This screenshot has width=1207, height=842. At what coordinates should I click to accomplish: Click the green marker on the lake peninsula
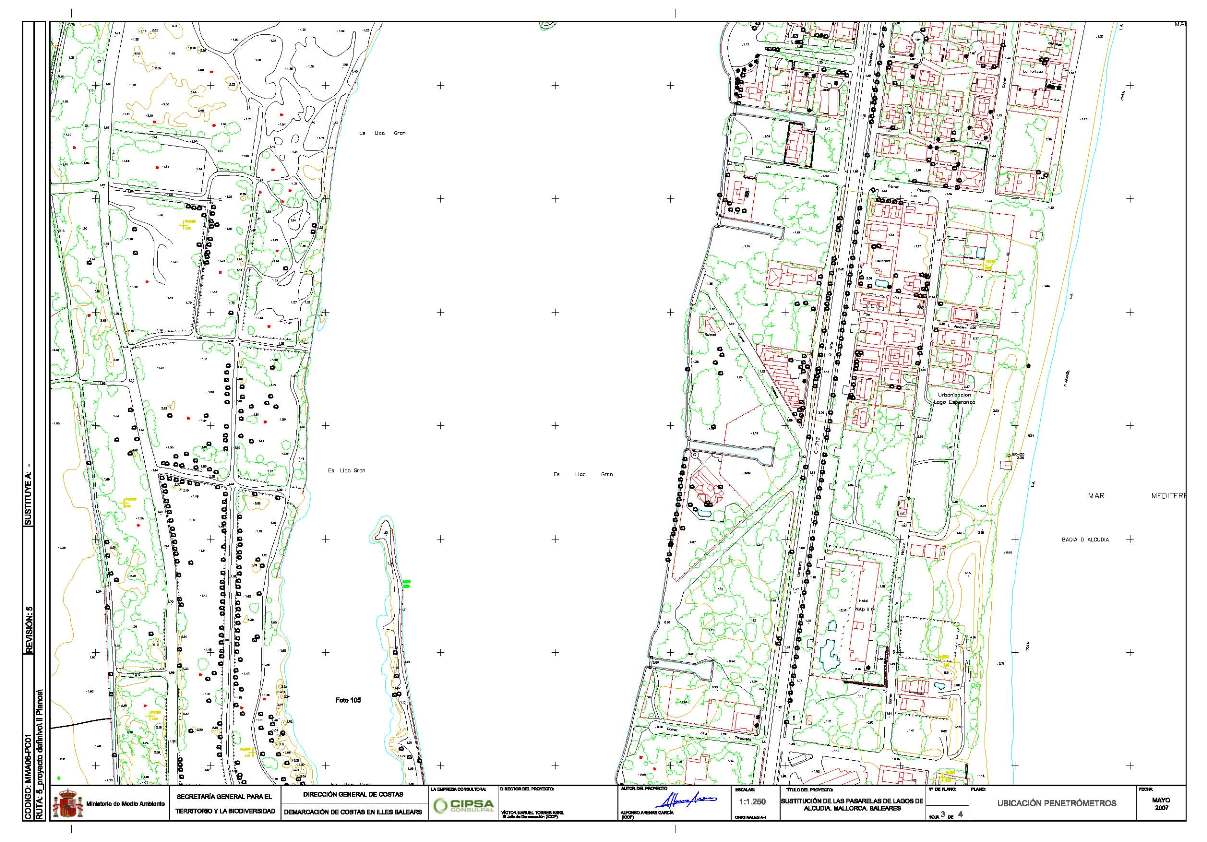coord(407,581)
